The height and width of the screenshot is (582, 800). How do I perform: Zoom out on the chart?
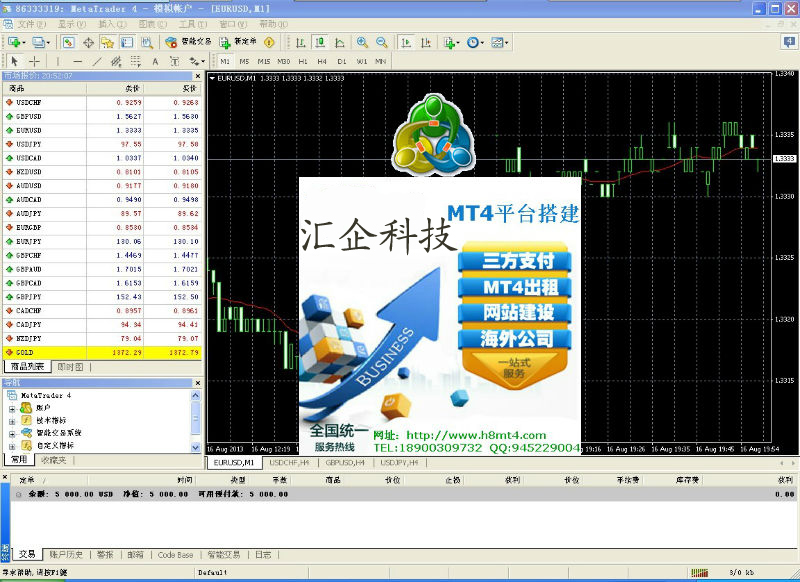[382, 42]
